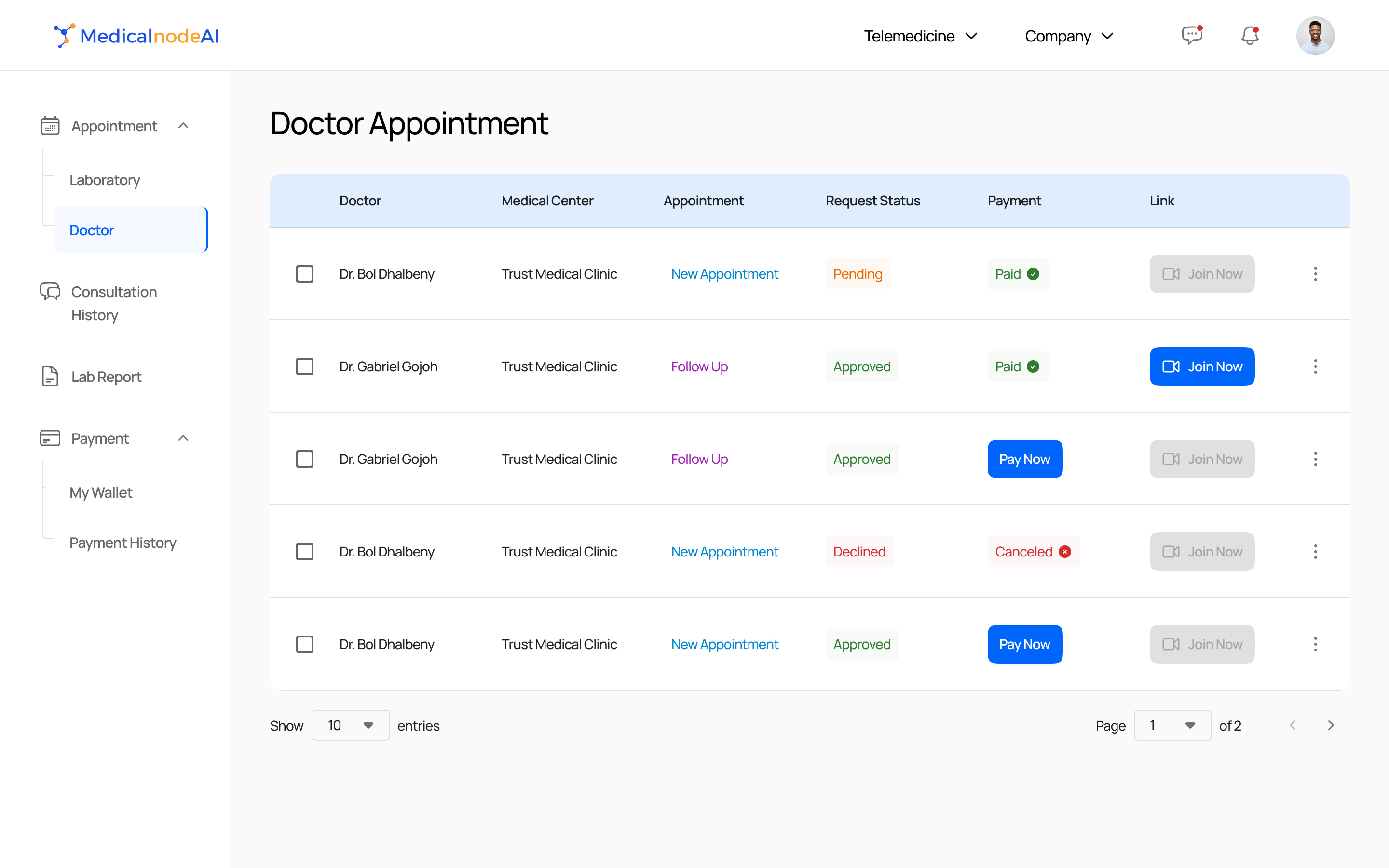Open Lab Report from the sidebar

[106, 377]
